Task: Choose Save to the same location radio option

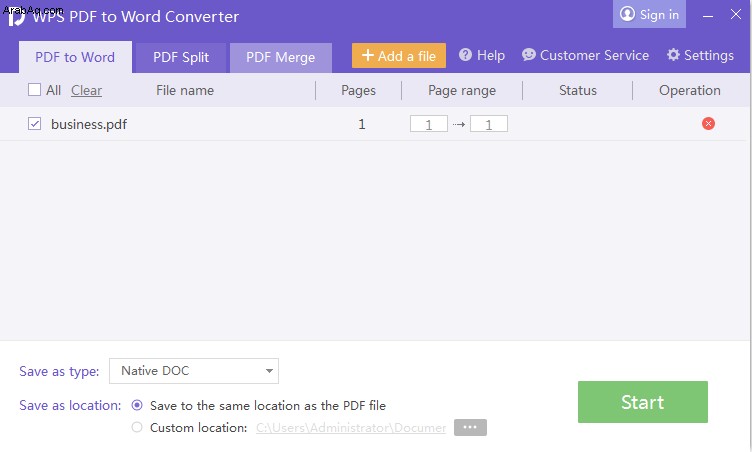Action: 137,405
